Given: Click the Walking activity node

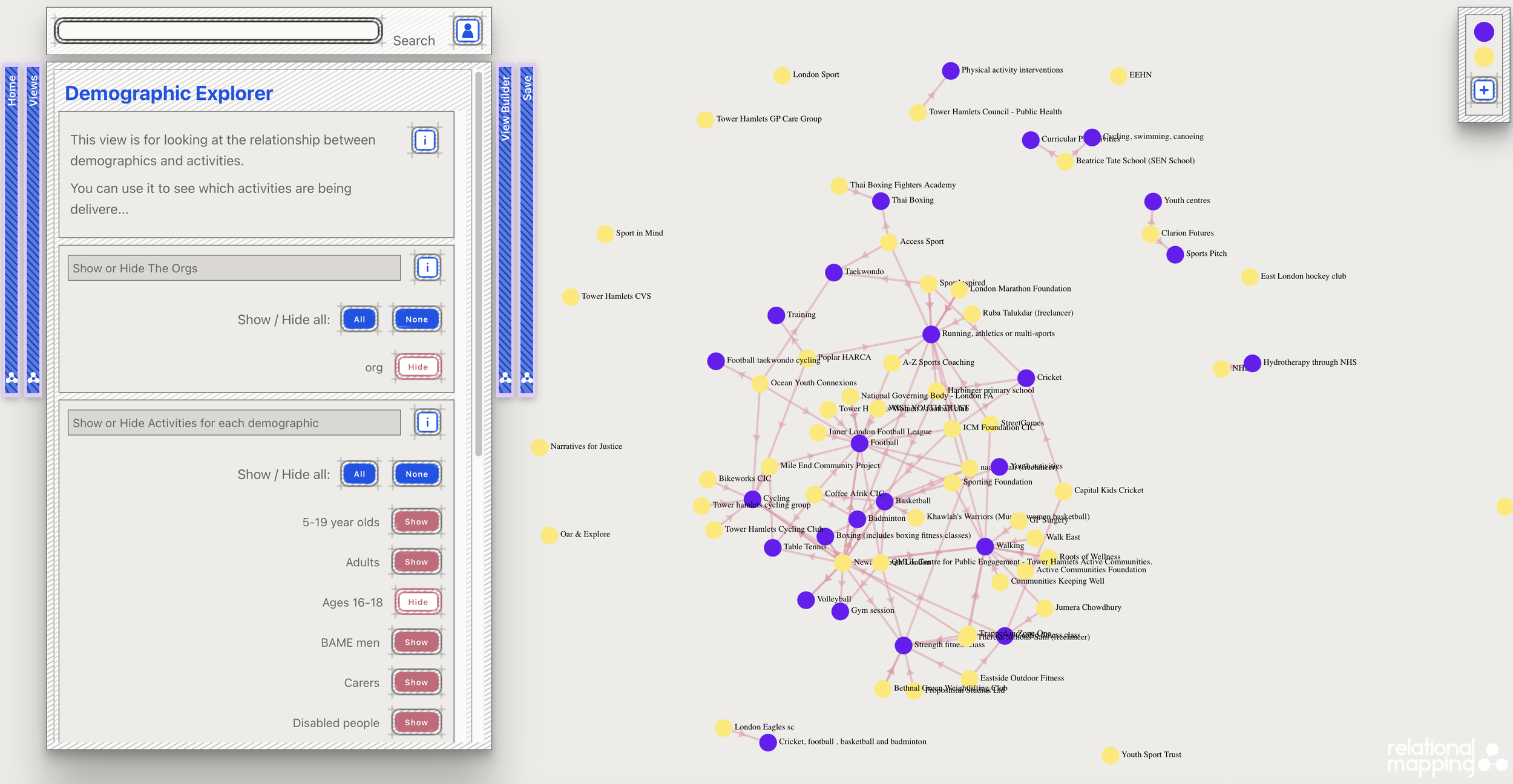Looking at the screenshot, I should click(985, 546).
